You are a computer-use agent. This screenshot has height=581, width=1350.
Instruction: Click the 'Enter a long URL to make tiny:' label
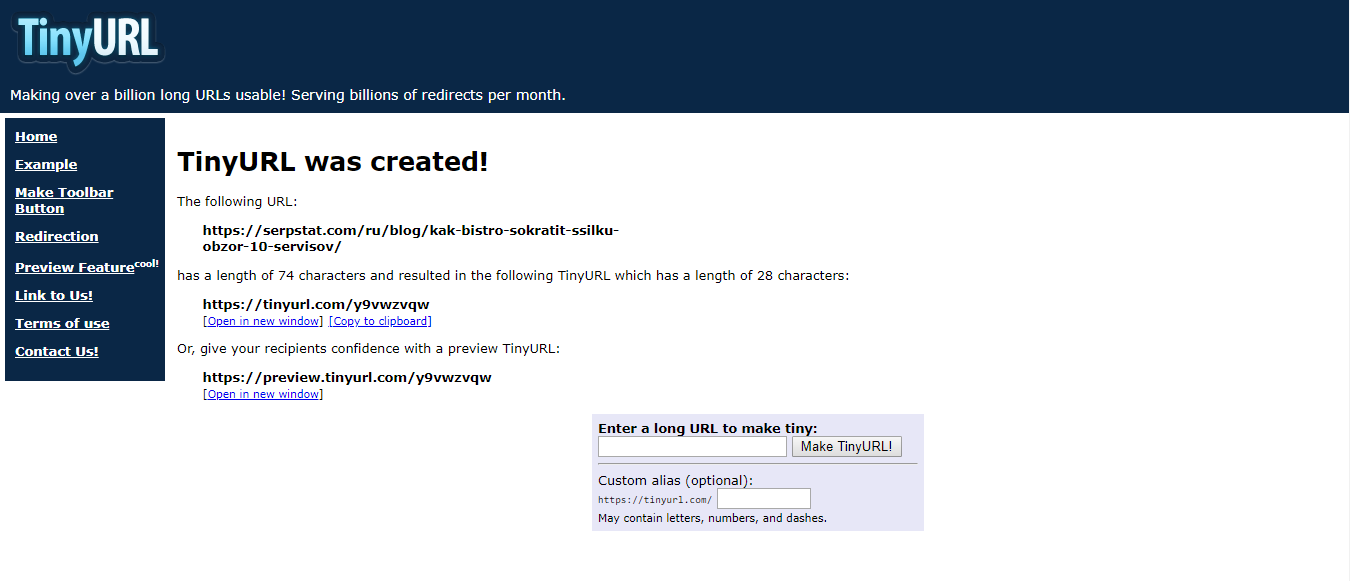[708, 428]
